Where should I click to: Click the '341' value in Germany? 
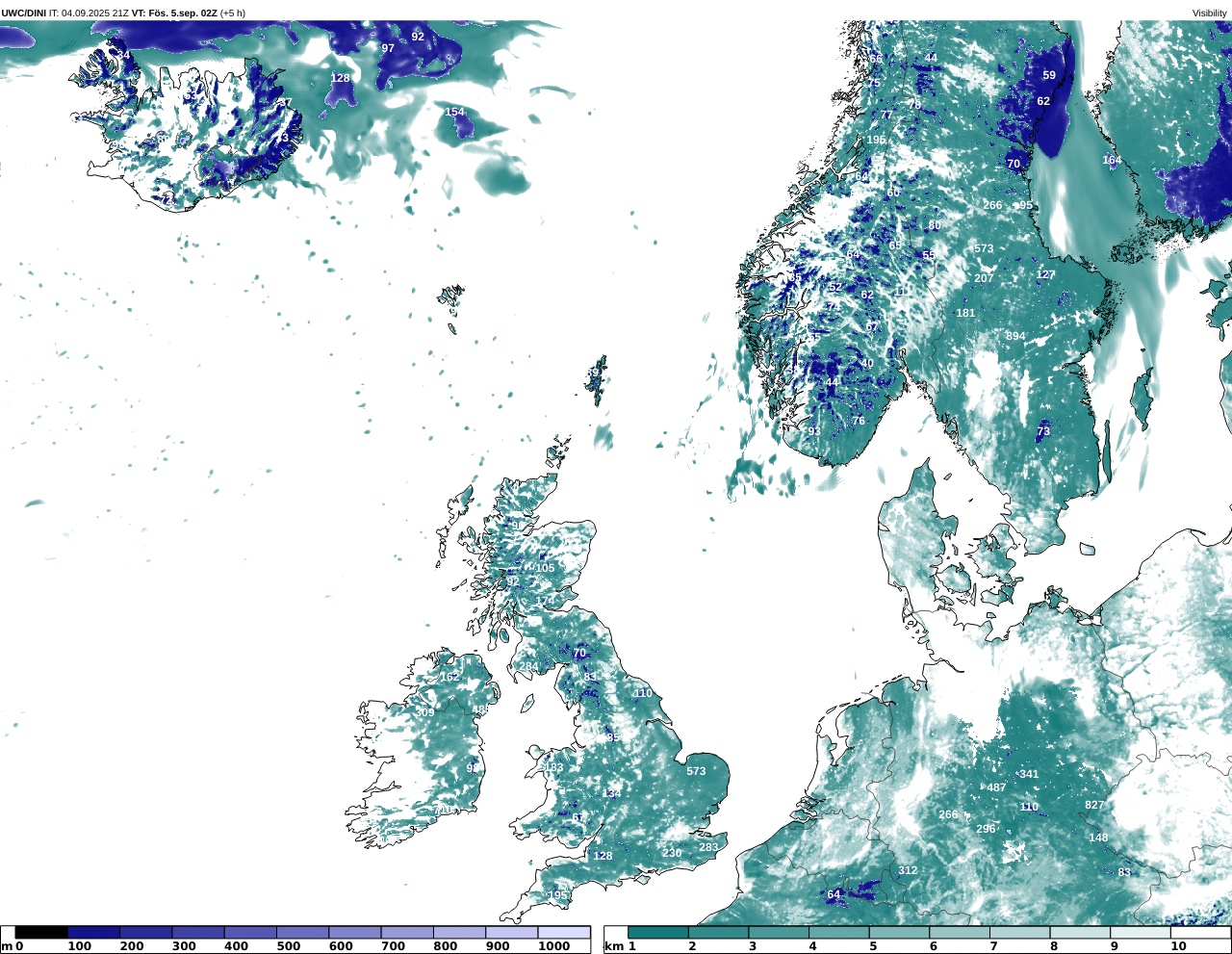point(1029,774)
